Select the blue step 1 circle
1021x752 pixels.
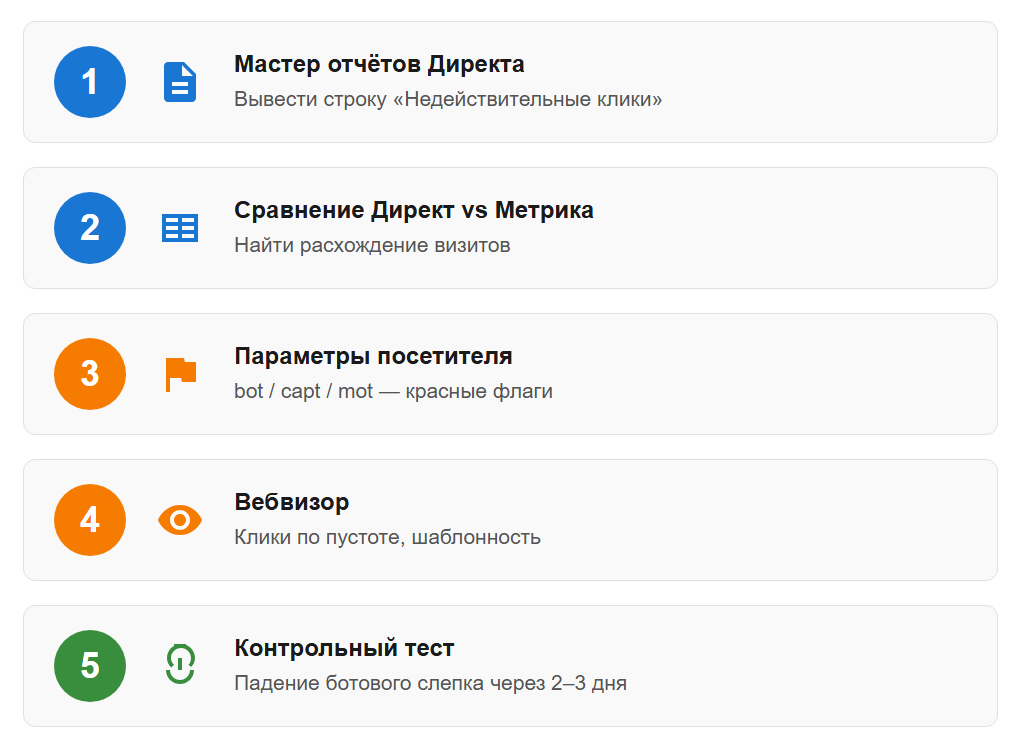click(90, 82)
